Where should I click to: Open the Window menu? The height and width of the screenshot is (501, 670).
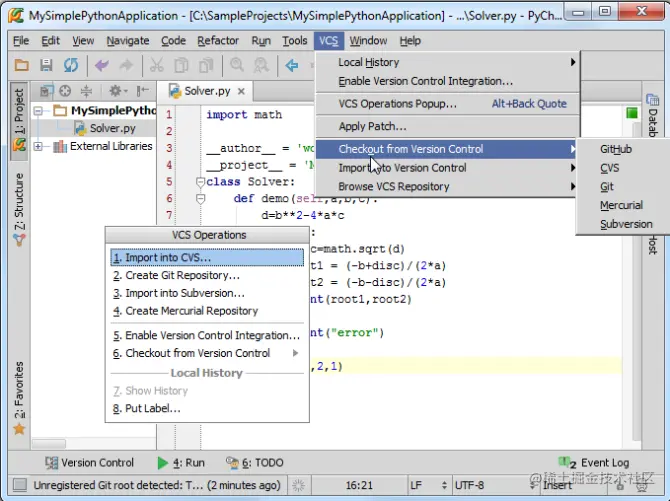(368, 41)
